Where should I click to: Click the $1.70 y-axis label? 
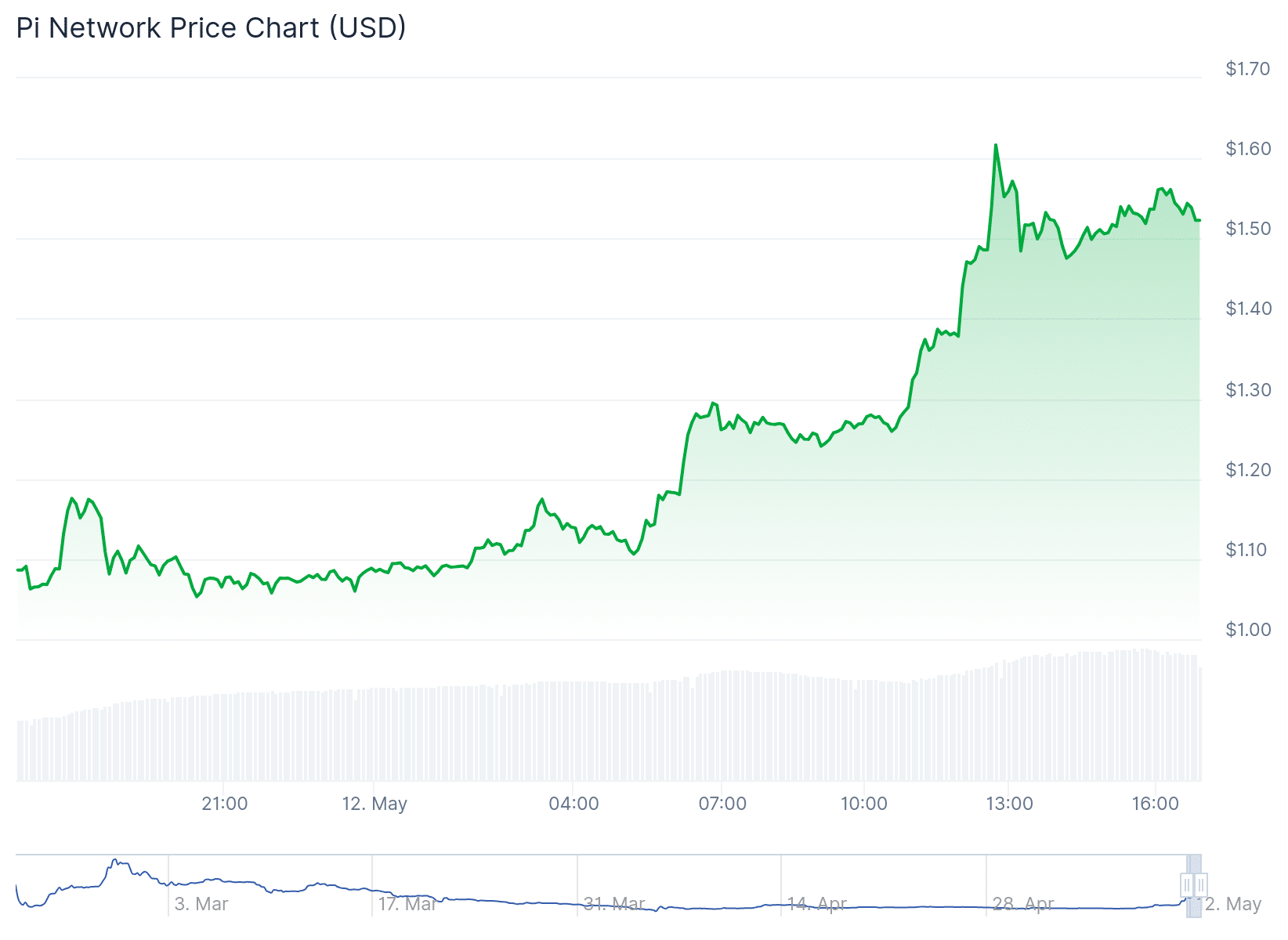coord(1248,69)
